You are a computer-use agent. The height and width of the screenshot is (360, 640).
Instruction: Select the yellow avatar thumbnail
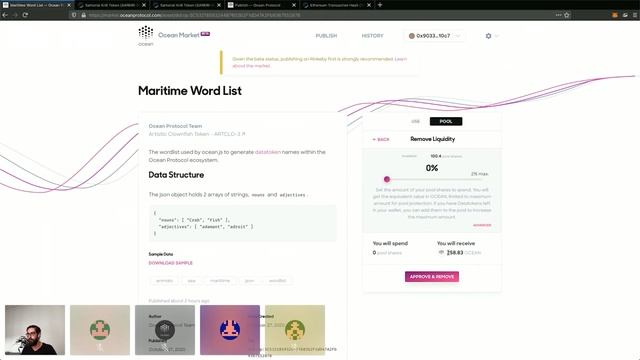coord(295,330)
